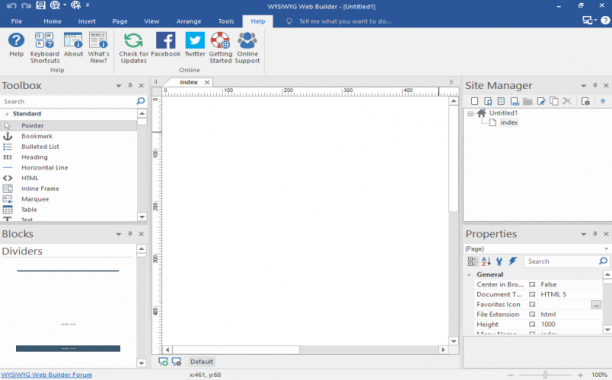Click the copy page icon in Site Manager
The image size is (612, 380).
[x=554, y=101]
